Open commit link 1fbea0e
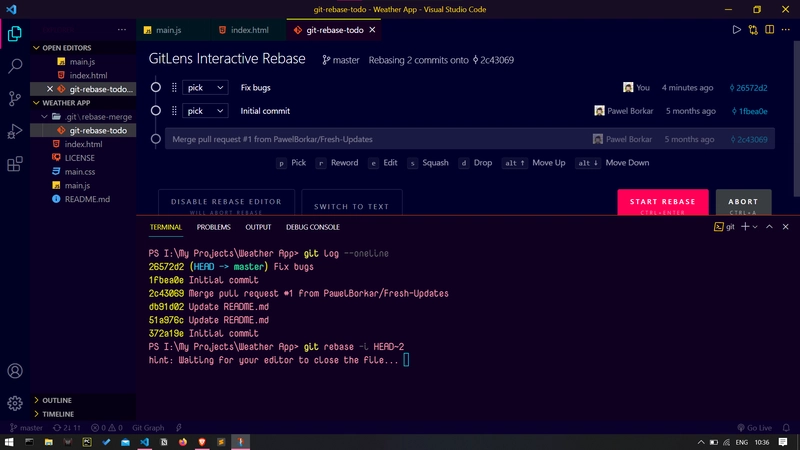 click(749, 111)
